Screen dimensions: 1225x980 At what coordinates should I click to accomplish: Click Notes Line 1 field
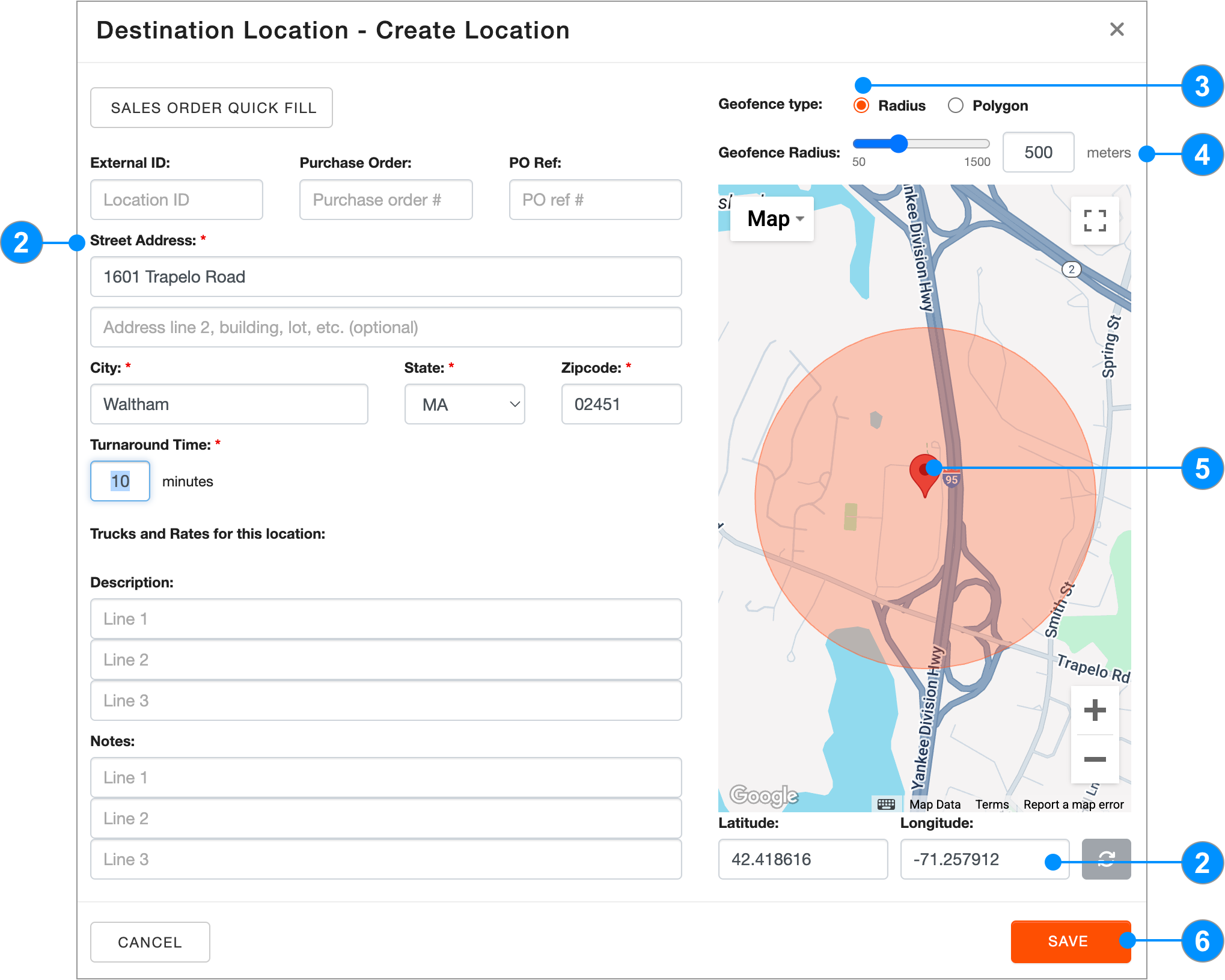[386, 777]
